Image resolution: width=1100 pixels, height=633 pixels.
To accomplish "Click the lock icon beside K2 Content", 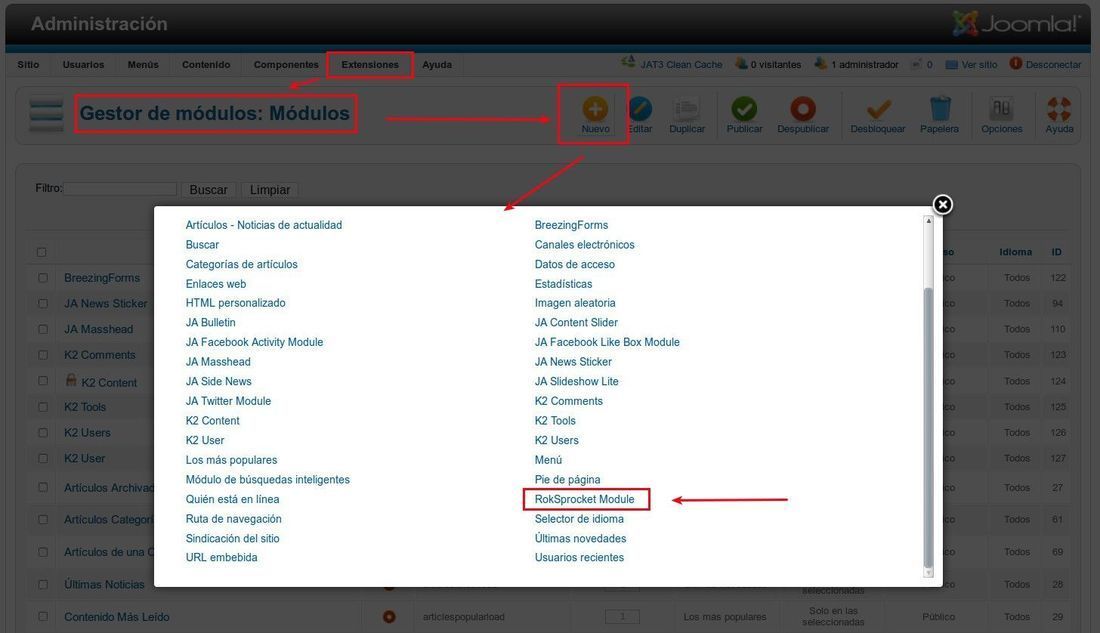I will [71, 380].
